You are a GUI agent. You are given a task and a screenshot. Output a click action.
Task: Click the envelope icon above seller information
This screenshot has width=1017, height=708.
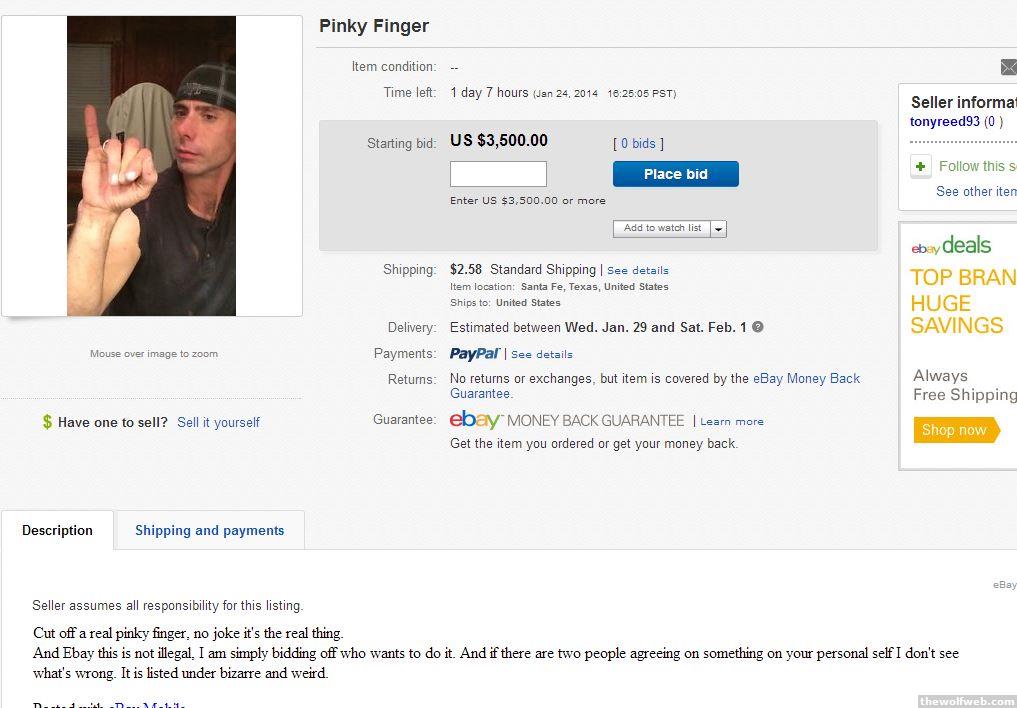1008,67
